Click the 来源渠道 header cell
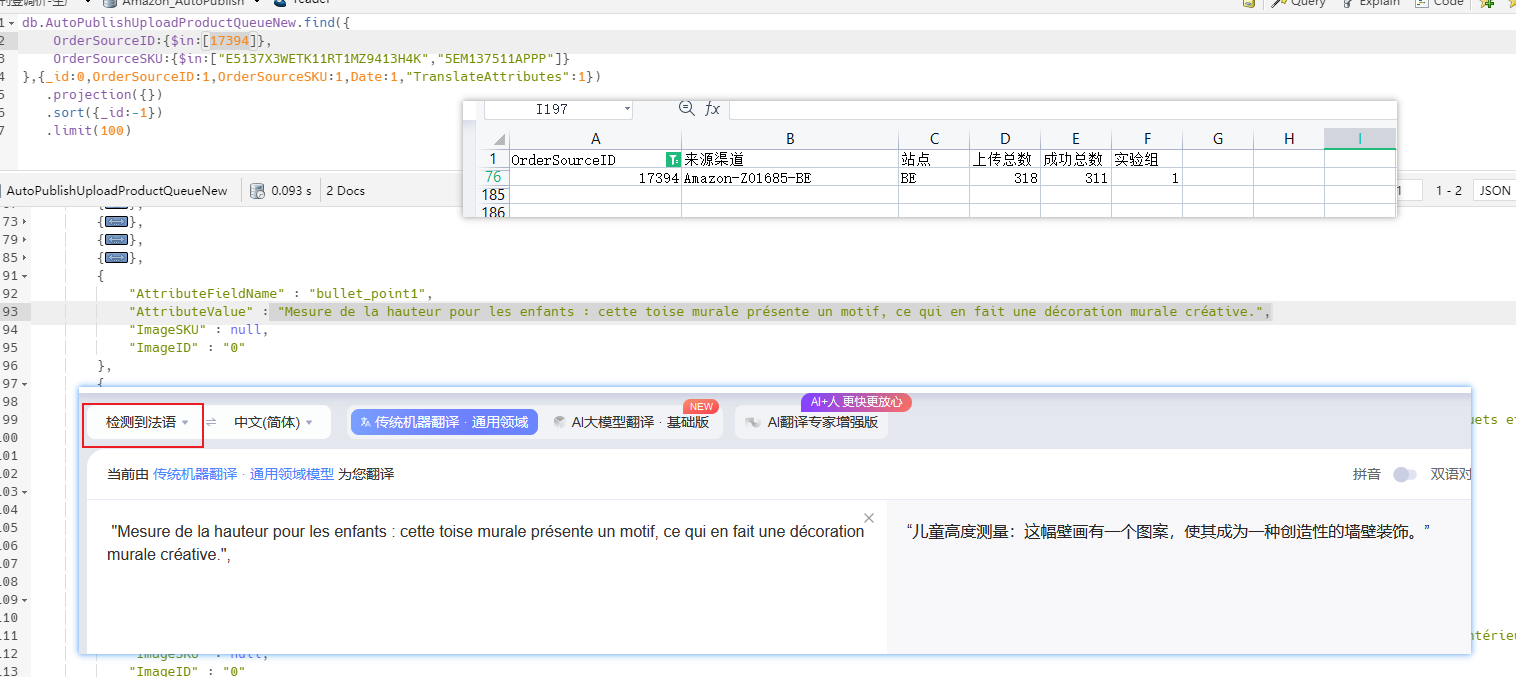Viewport: 1516px width, 677px height. [x=790, y=159]
